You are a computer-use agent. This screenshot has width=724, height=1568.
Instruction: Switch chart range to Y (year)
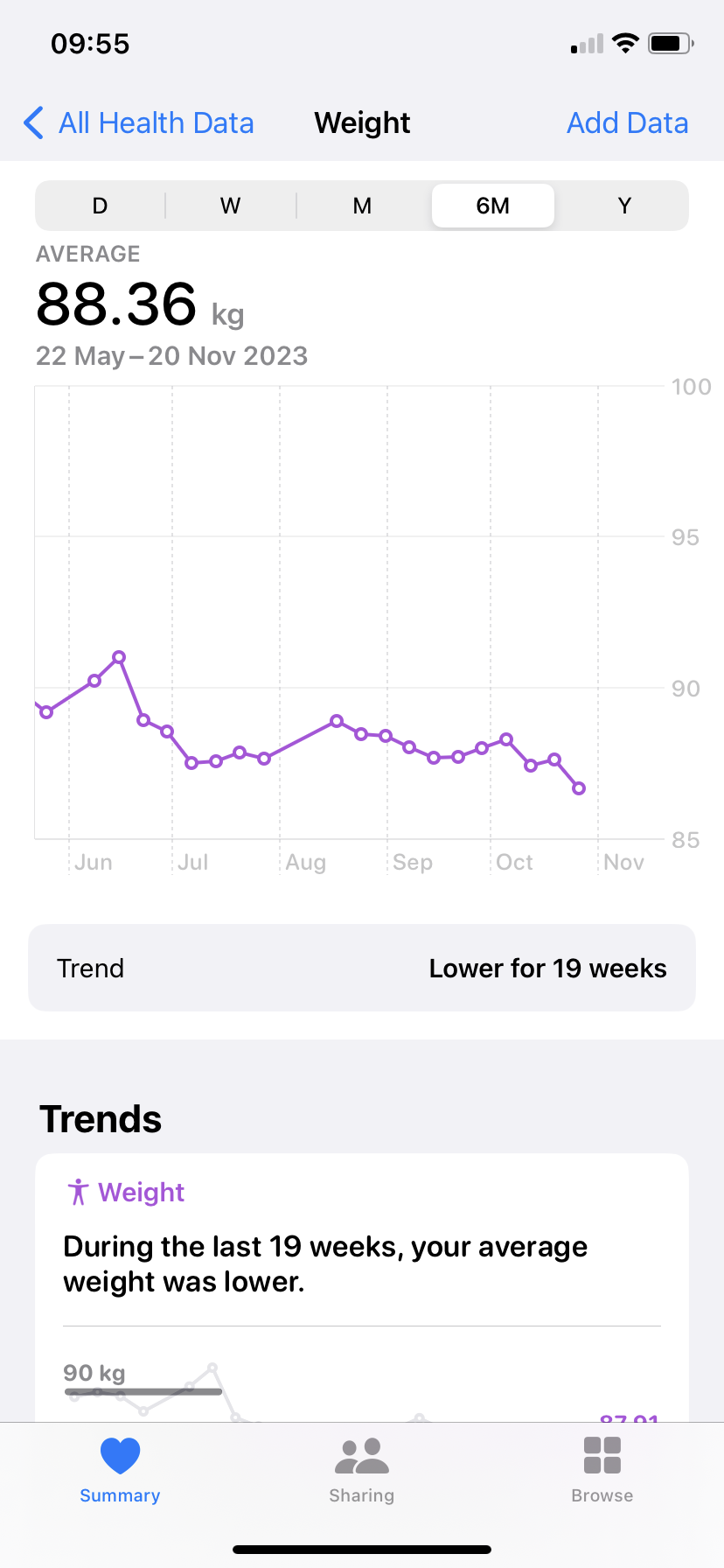pos(624,206)
